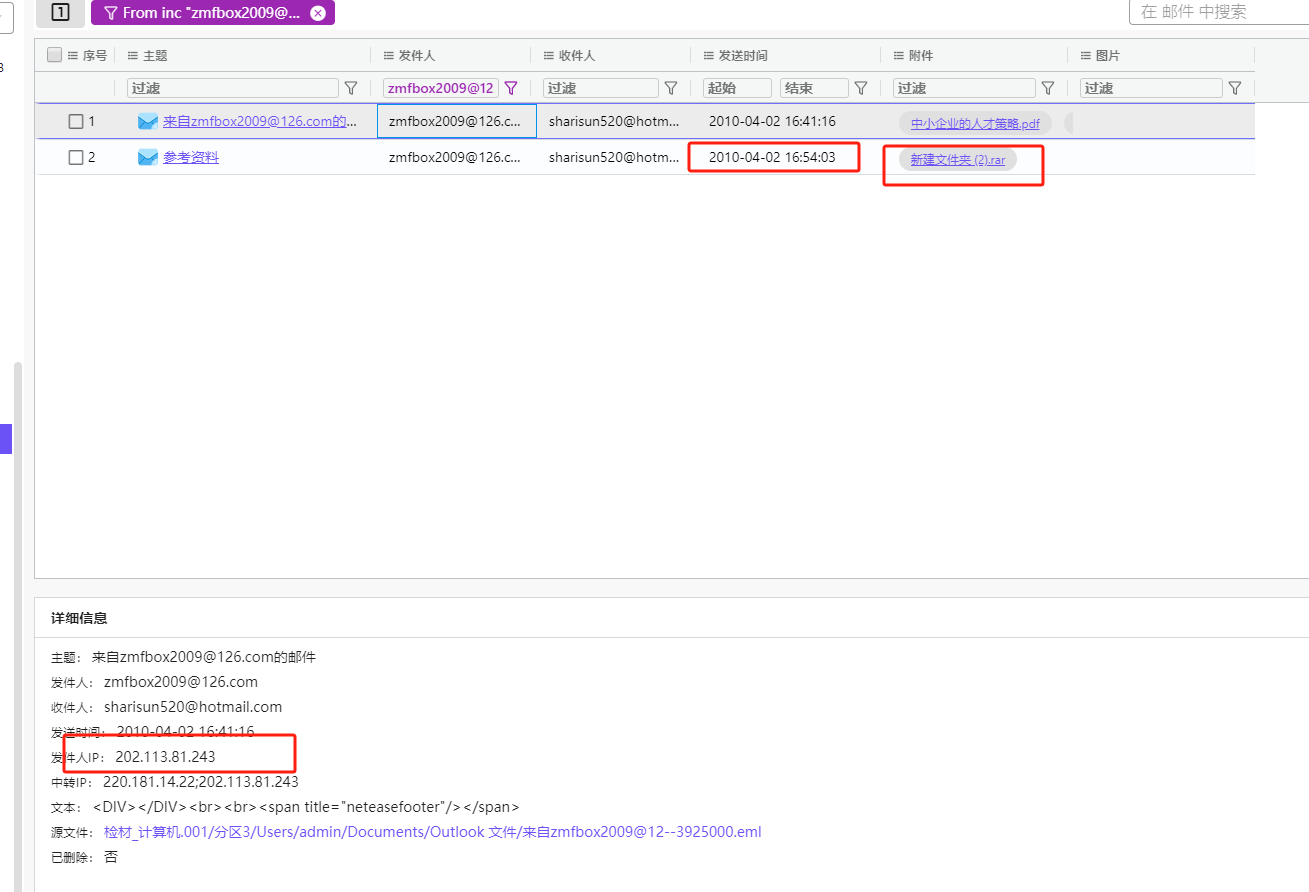1309x892 pixels.
Task: Click the funnel icon of 附件 filter
Action: tap(1048, 88)
